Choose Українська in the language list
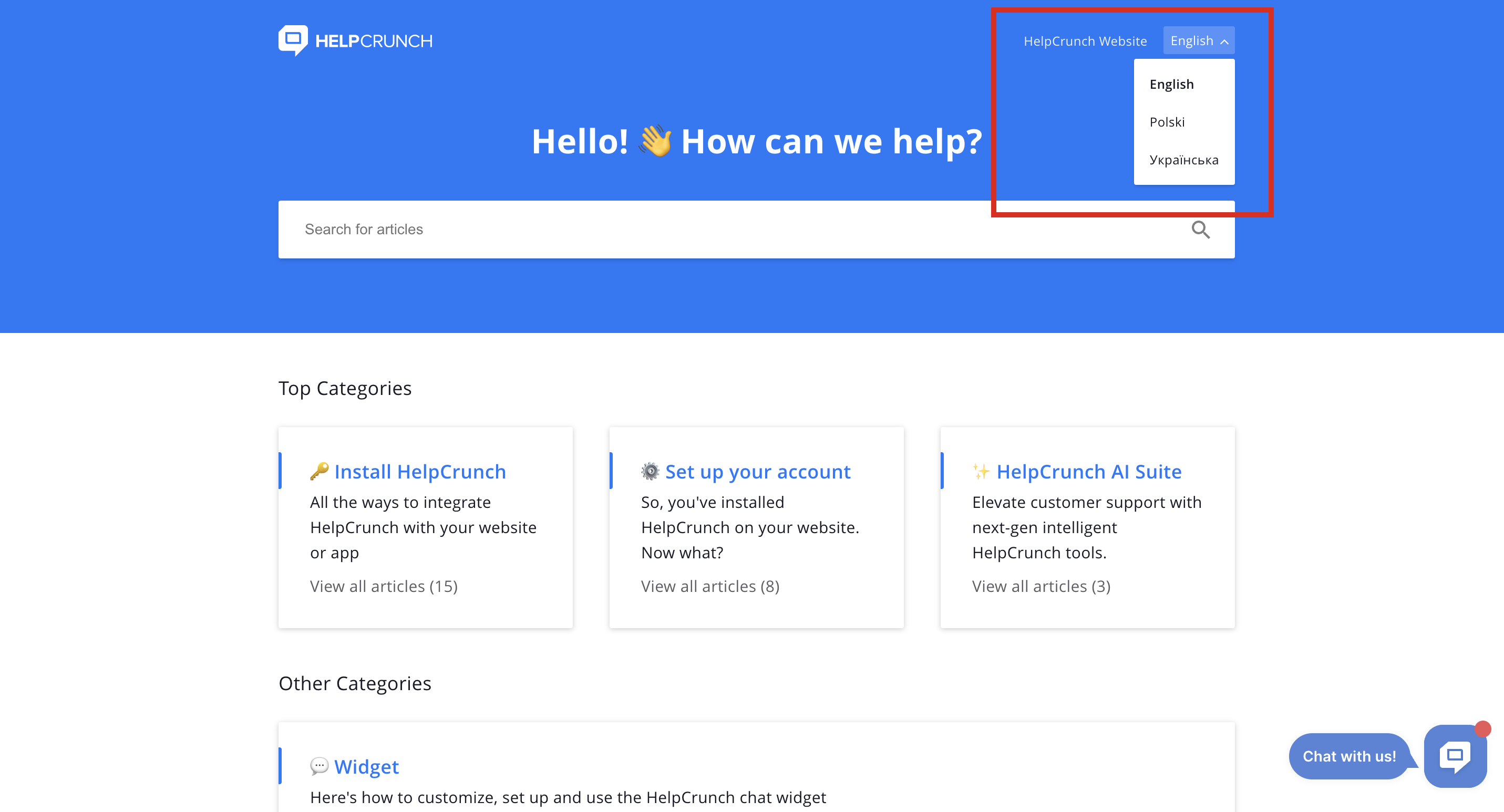The image size is (1504, 812). [1183, 160]
